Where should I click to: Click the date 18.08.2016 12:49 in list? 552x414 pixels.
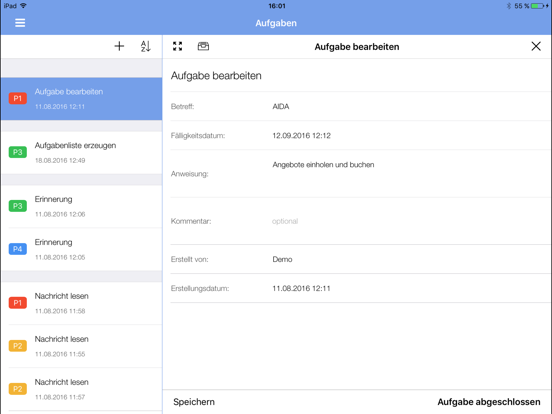60,161
